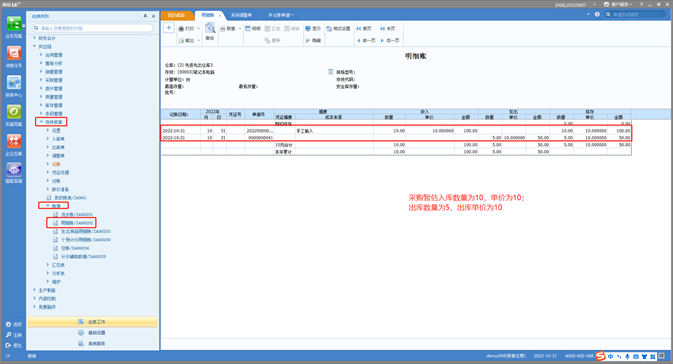This screenshot has width=673, height=364.
Task: Click the navigation search input field
Action: tap(93, 28)
